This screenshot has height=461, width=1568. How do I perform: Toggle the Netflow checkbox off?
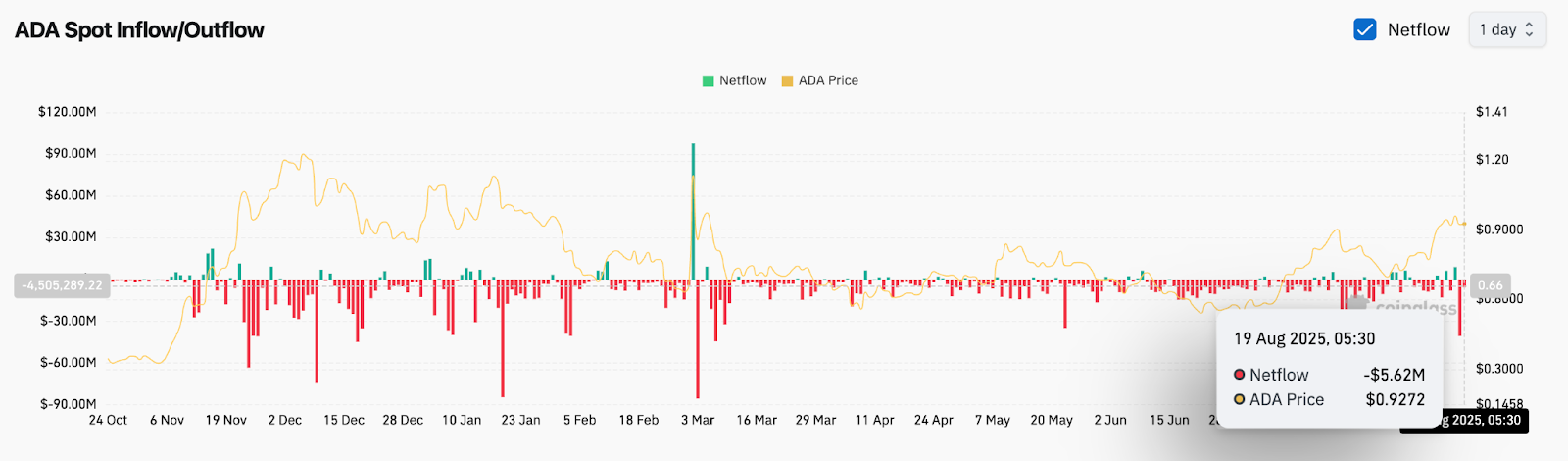1365,29
